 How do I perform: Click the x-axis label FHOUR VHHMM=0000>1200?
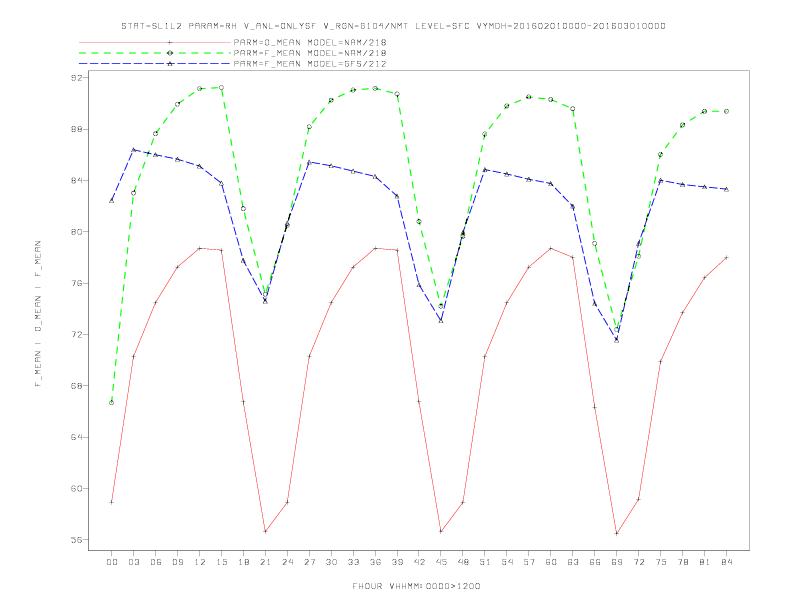[x=416, y=586]
